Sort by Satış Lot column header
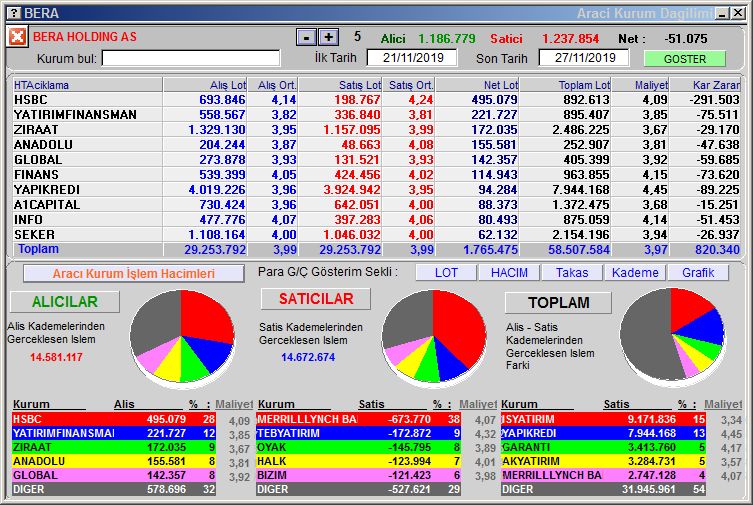Screen dimensions: 753x505 340,85
